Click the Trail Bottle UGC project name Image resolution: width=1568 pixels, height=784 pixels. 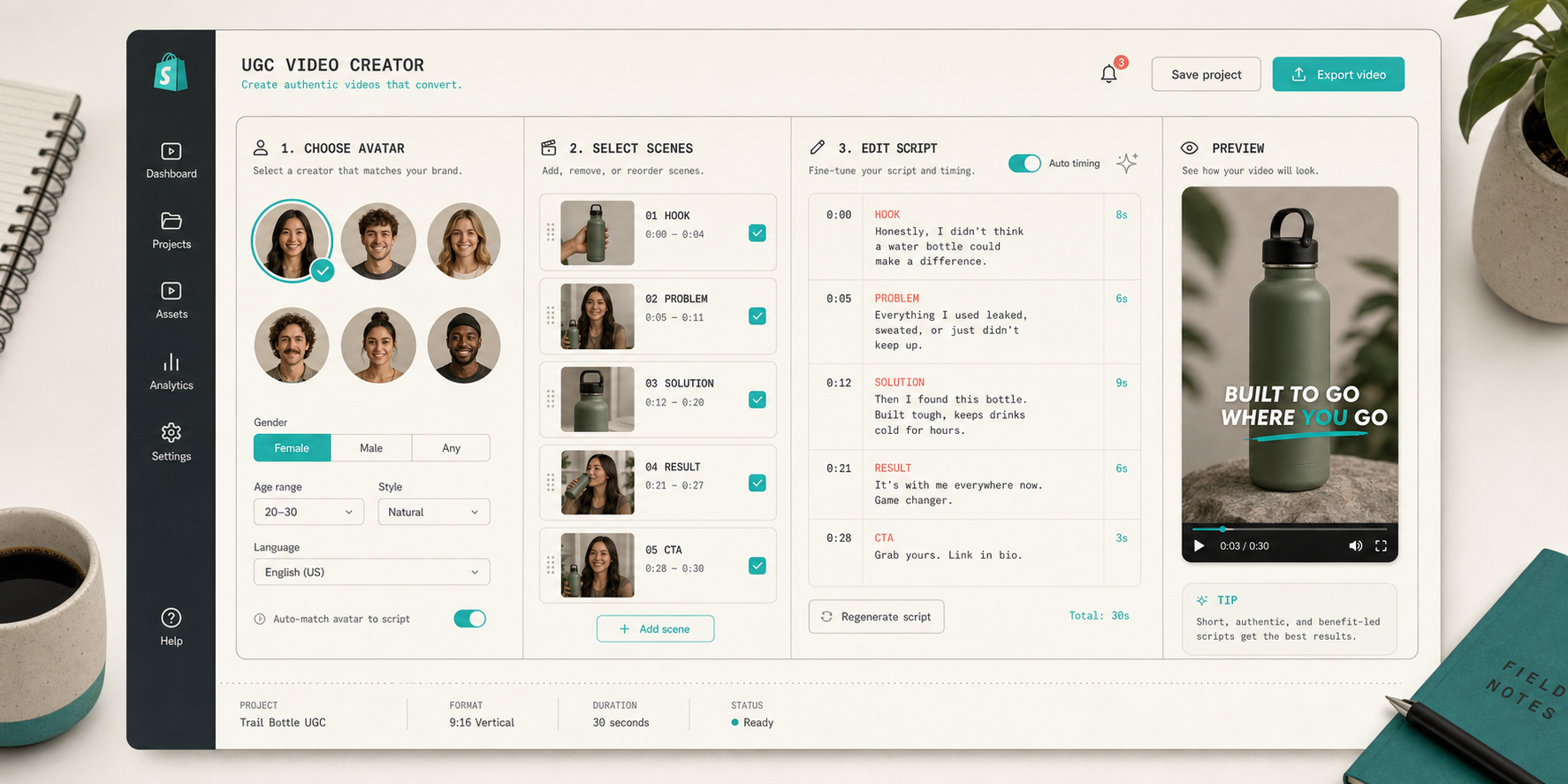click(283, 722)
